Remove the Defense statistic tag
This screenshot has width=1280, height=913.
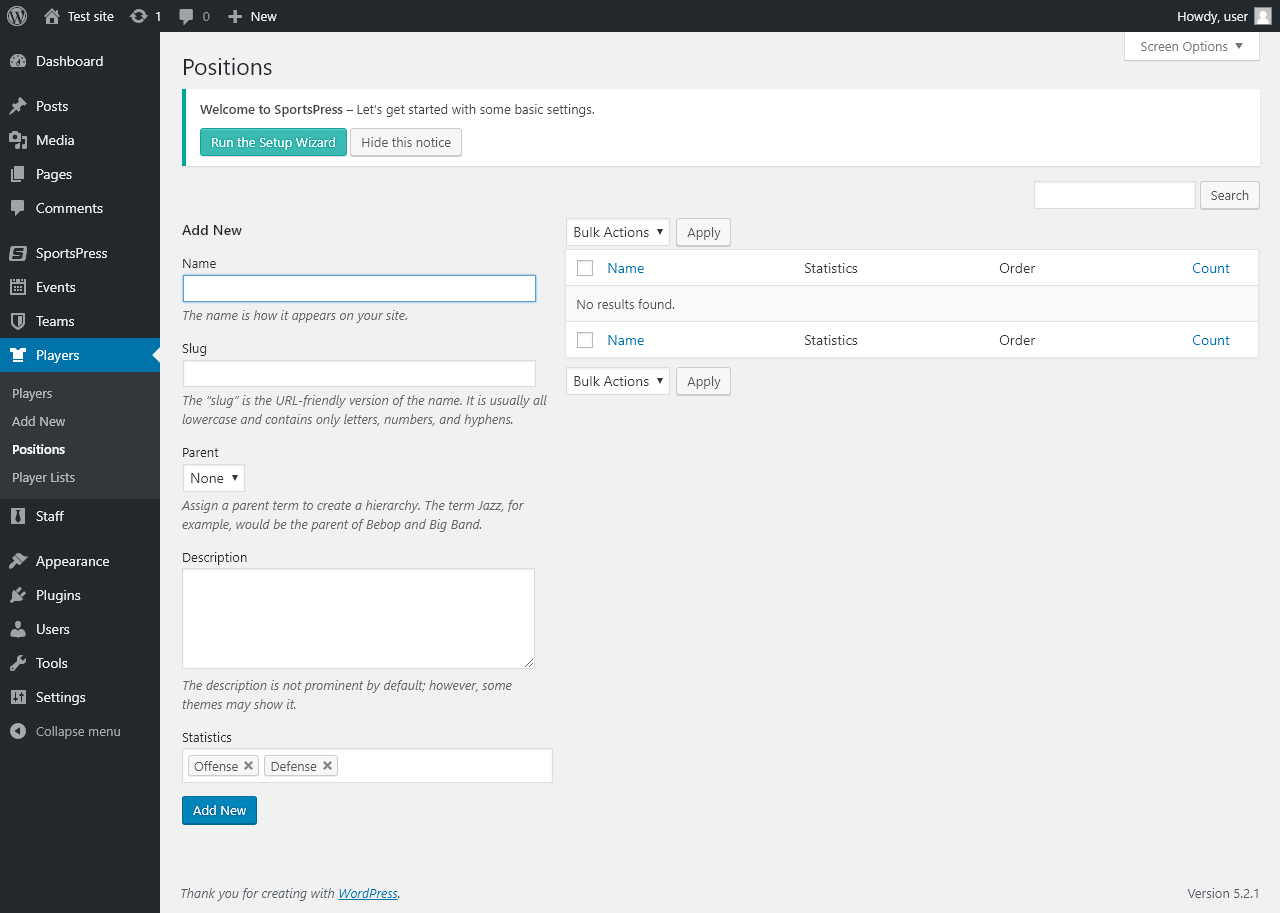coord(327,766)
